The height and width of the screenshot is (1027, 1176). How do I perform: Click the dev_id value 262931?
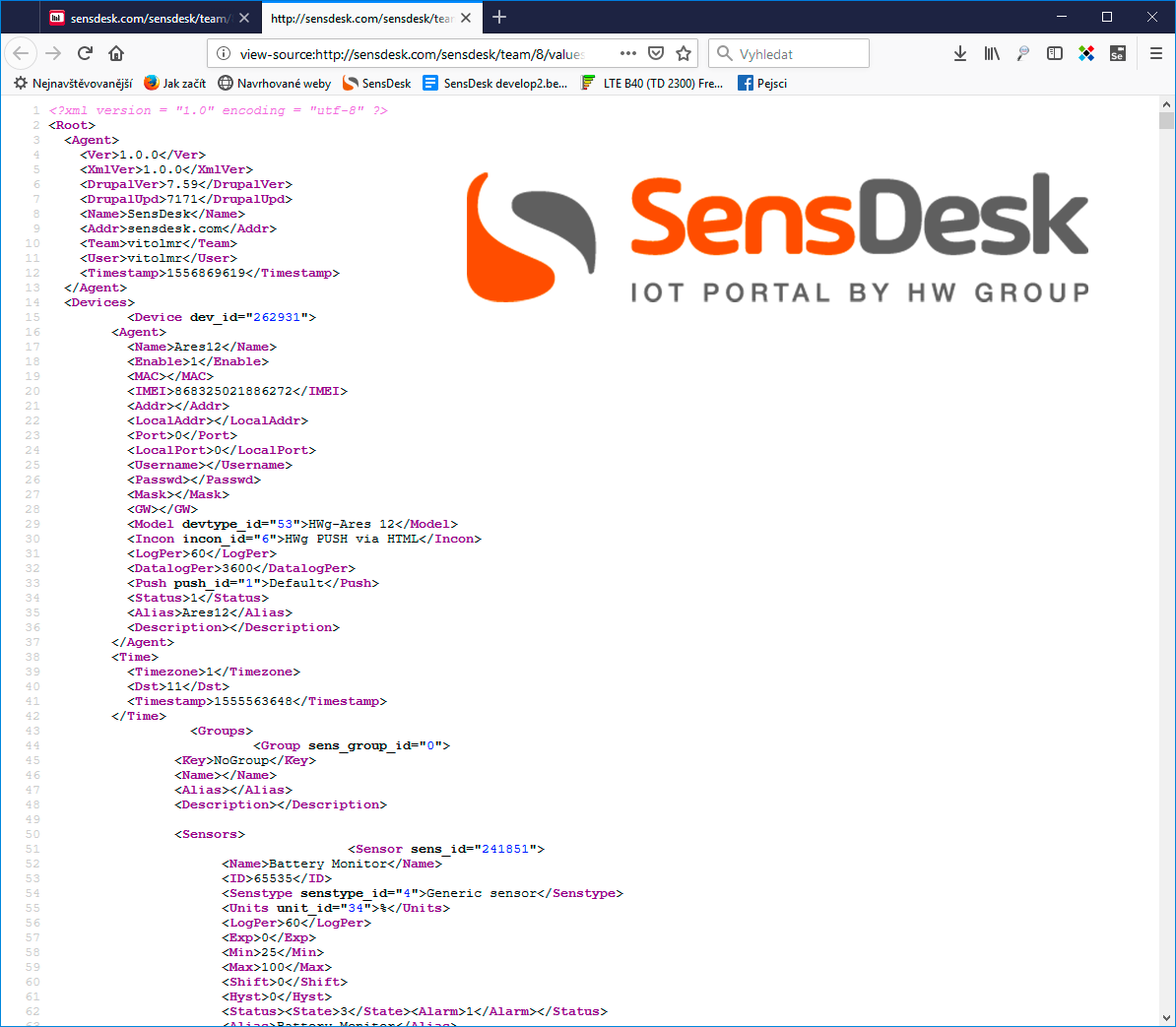277,317
